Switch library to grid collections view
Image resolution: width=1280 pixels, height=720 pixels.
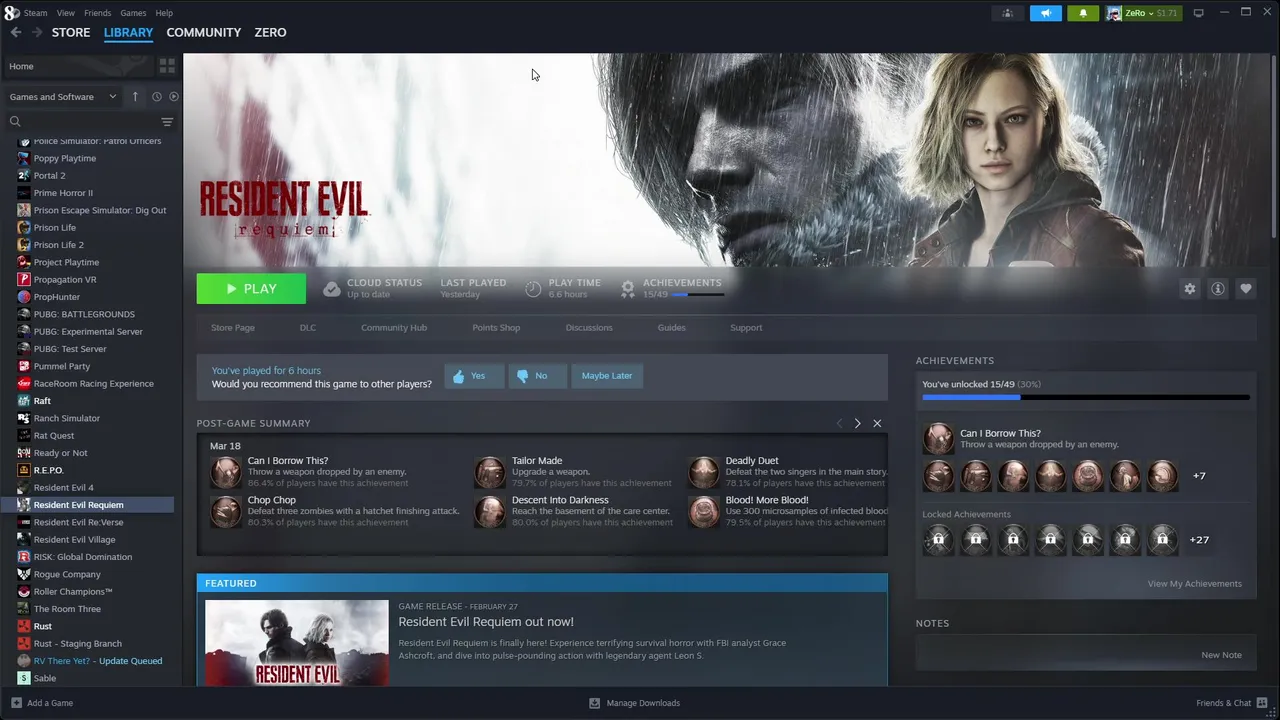167,66
